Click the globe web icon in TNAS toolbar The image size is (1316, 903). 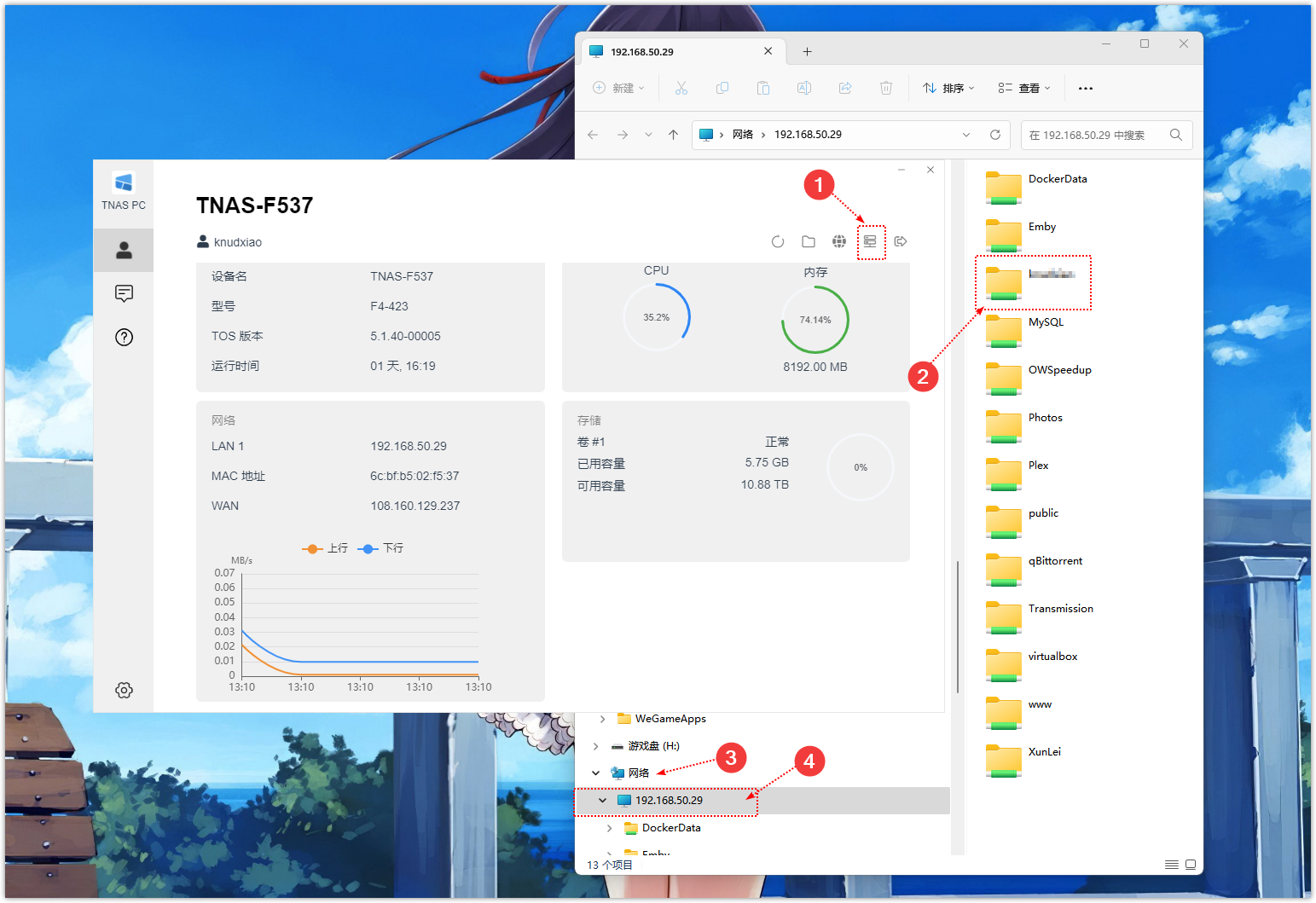839,241
